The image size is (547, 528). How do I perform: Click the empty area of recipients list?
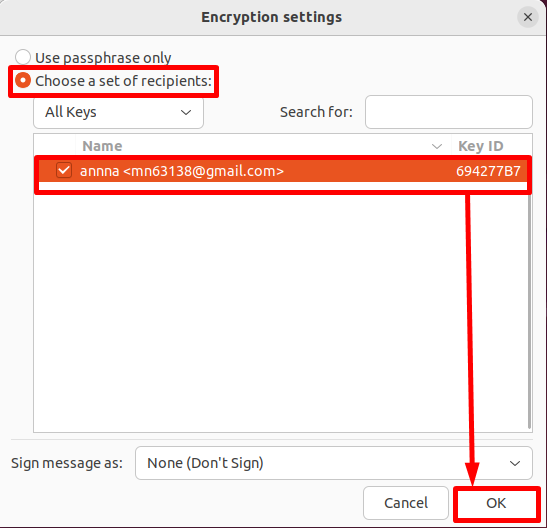point(281,310)
